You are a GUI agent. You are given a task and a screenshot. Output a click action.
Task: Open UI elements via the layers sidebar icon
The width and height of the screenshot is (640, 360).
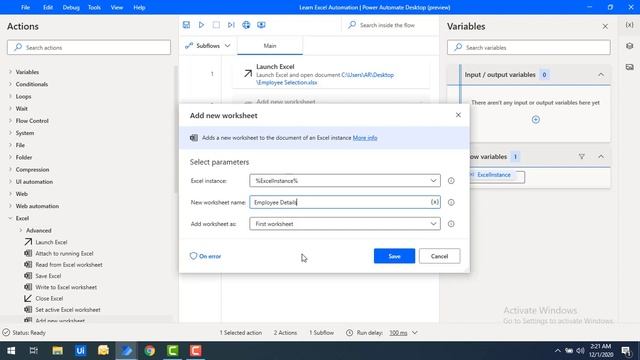(629, 46)
